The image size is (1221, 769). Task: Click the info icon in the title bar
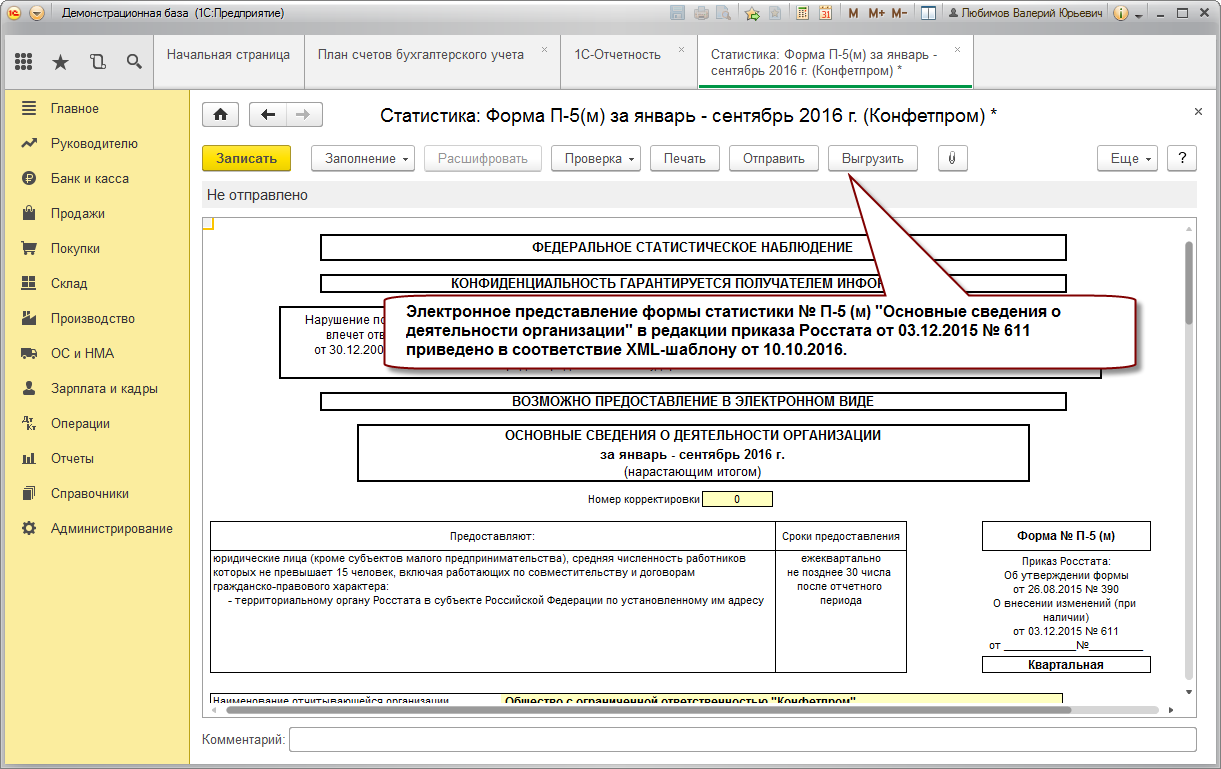pos(1121,14)
